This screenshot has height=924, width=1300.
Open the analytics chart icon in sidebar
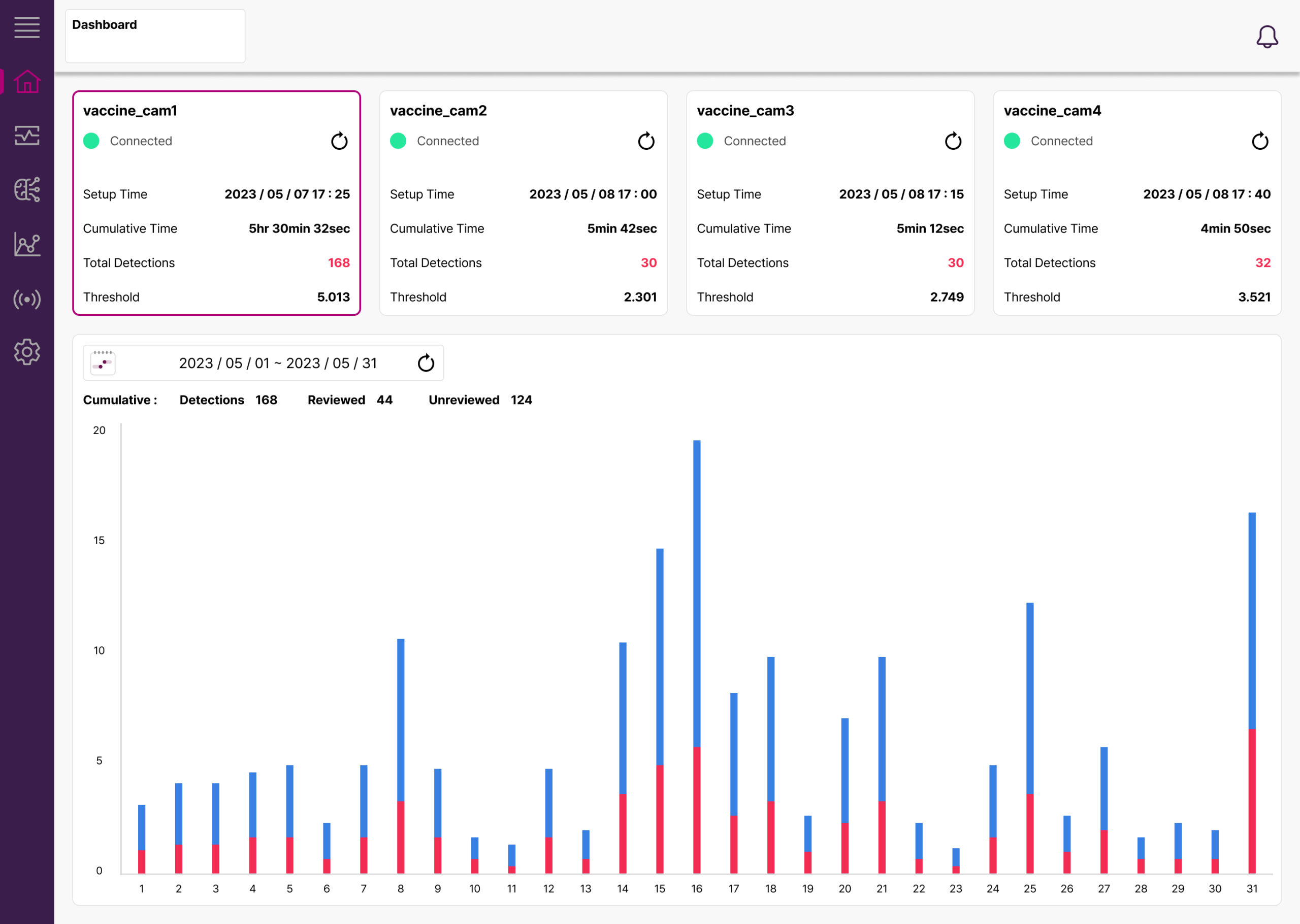(x=27, y=244)
